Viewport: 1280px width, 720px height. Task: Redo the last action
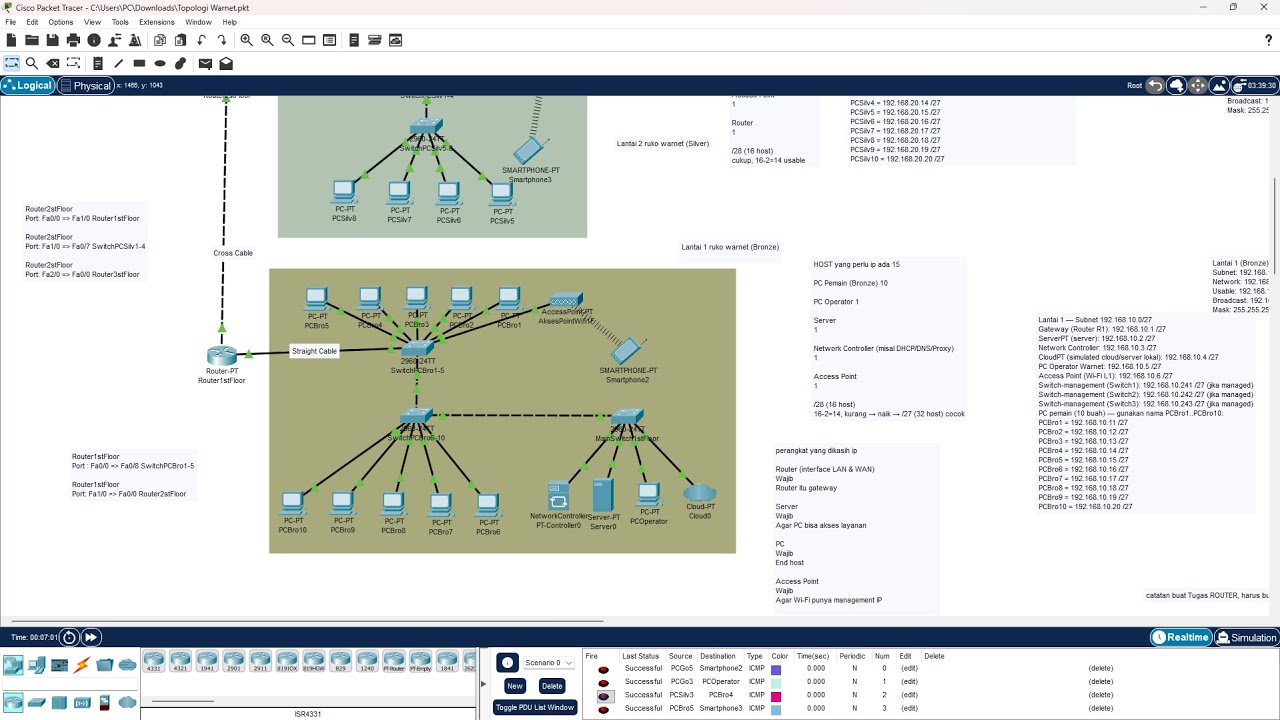click(x=222, y=40)
